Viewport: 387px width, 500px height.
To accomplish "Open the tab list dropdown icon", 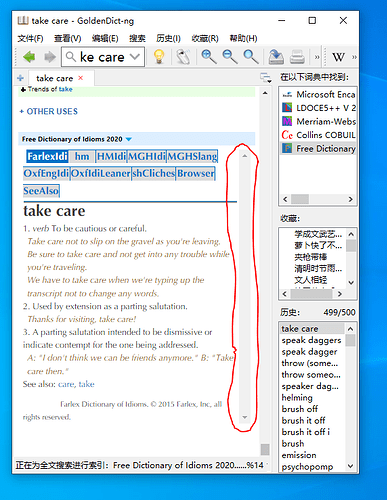I will coord(266,78).
